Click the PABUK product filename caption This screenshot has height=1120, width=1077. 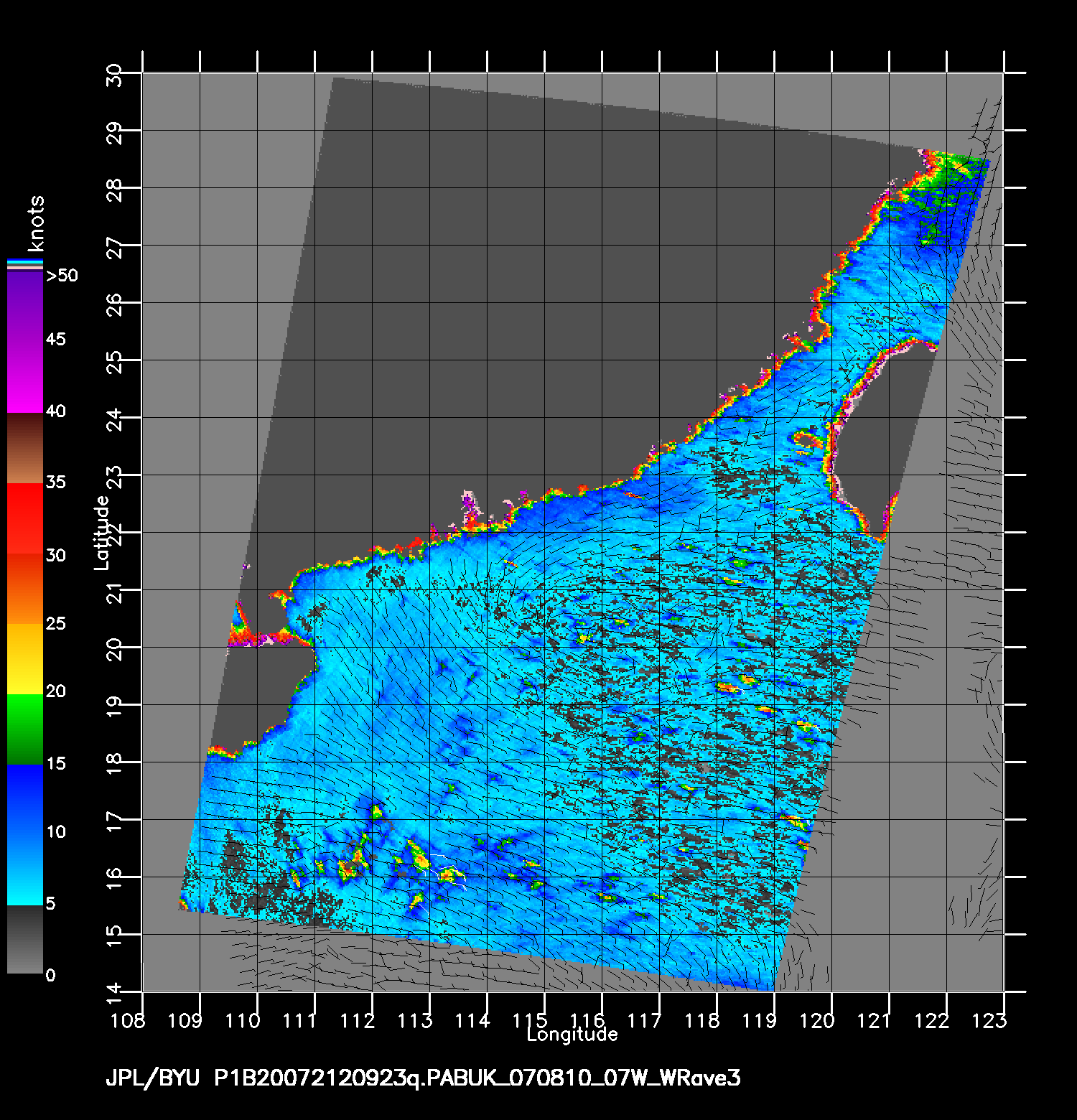477,1079
